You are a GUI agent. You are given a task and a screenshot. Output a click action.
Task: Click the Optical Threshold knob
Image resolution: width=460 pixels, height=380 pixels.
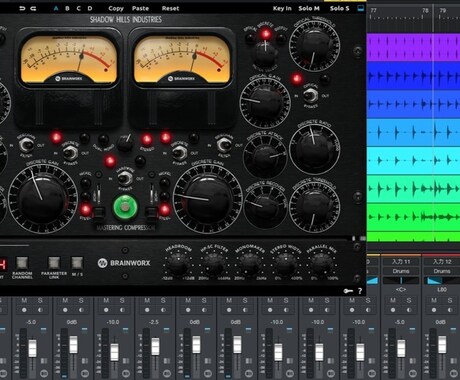[314, 45]
